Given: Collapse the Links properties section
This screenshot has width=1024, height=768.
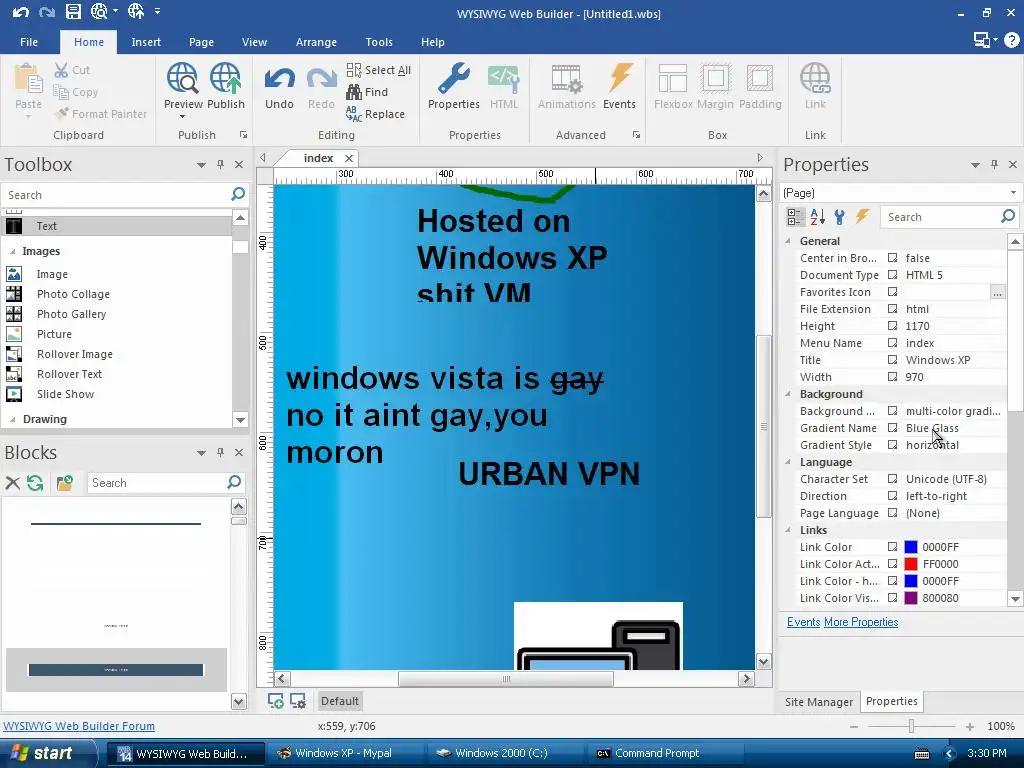Looking at the screenshot, I should [x=788, y=530].
